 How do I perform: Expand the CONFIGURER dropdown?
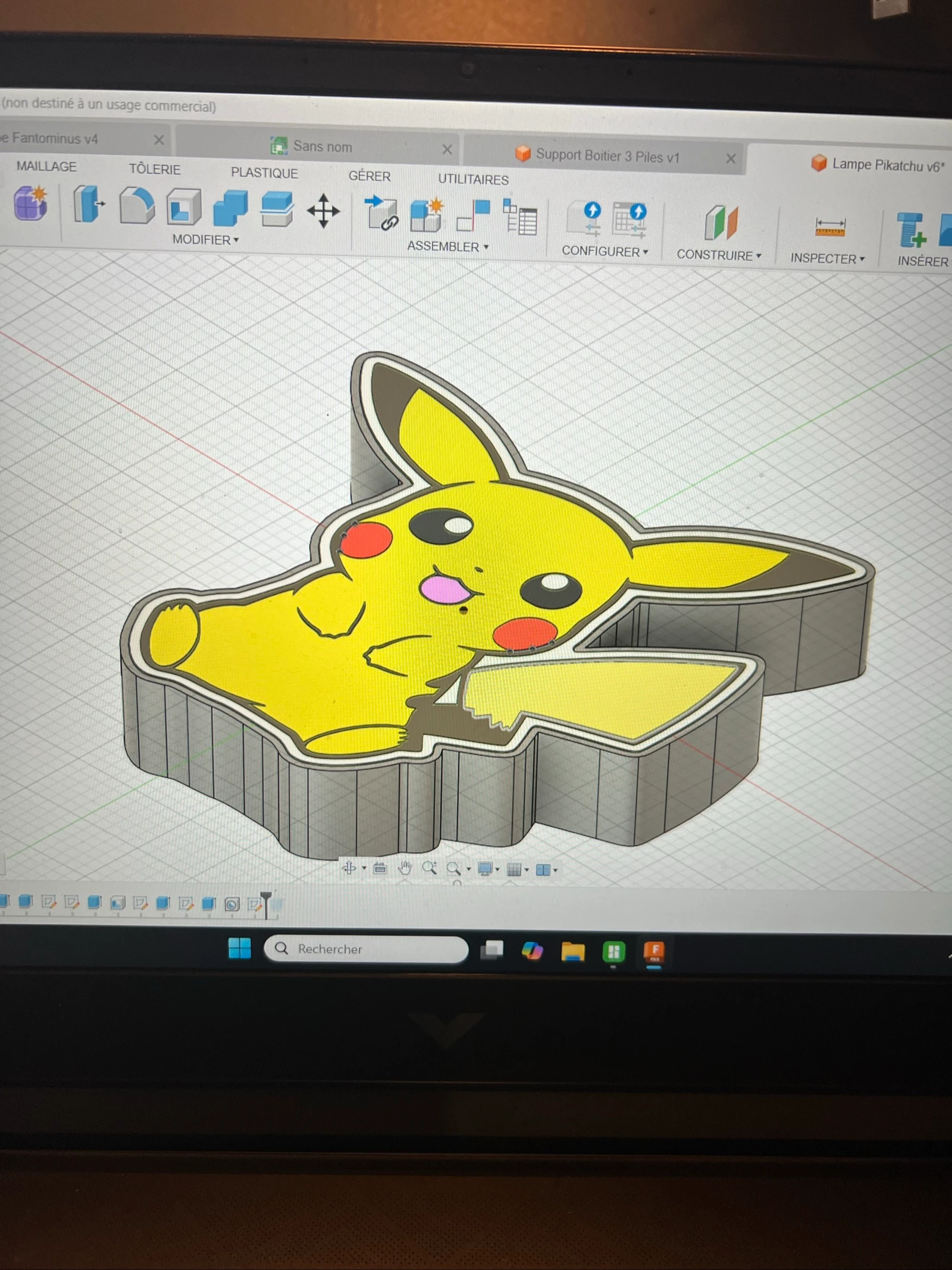tap(605, 251)
